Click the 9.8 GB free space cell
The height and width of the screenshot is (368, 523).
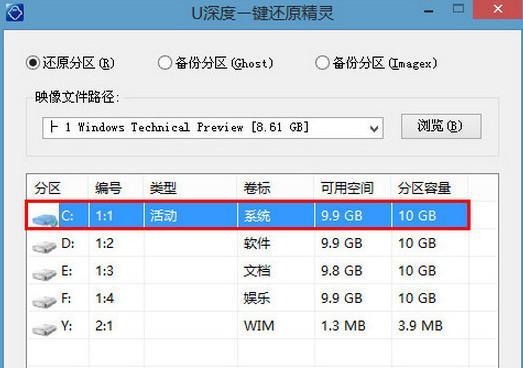coord(342,271)
